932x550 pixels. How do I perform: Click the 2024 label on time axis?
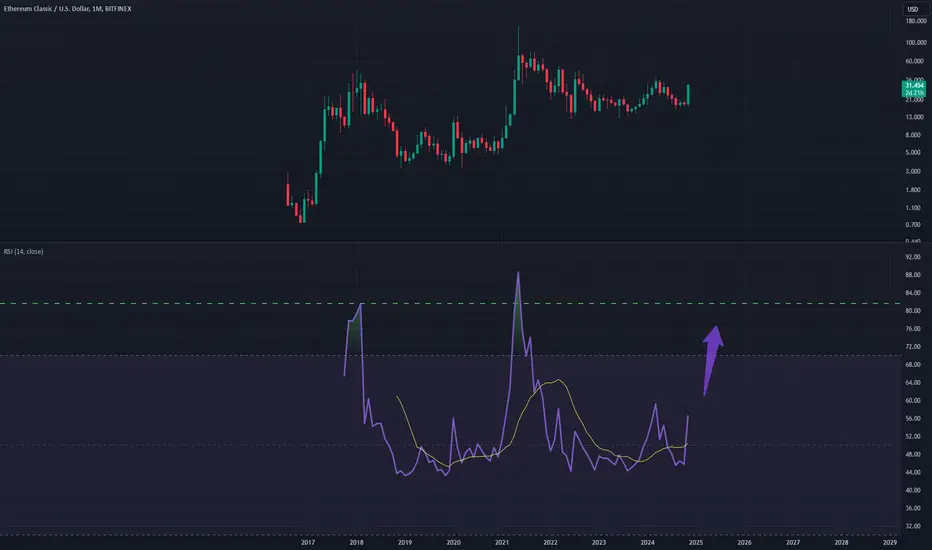647,542
